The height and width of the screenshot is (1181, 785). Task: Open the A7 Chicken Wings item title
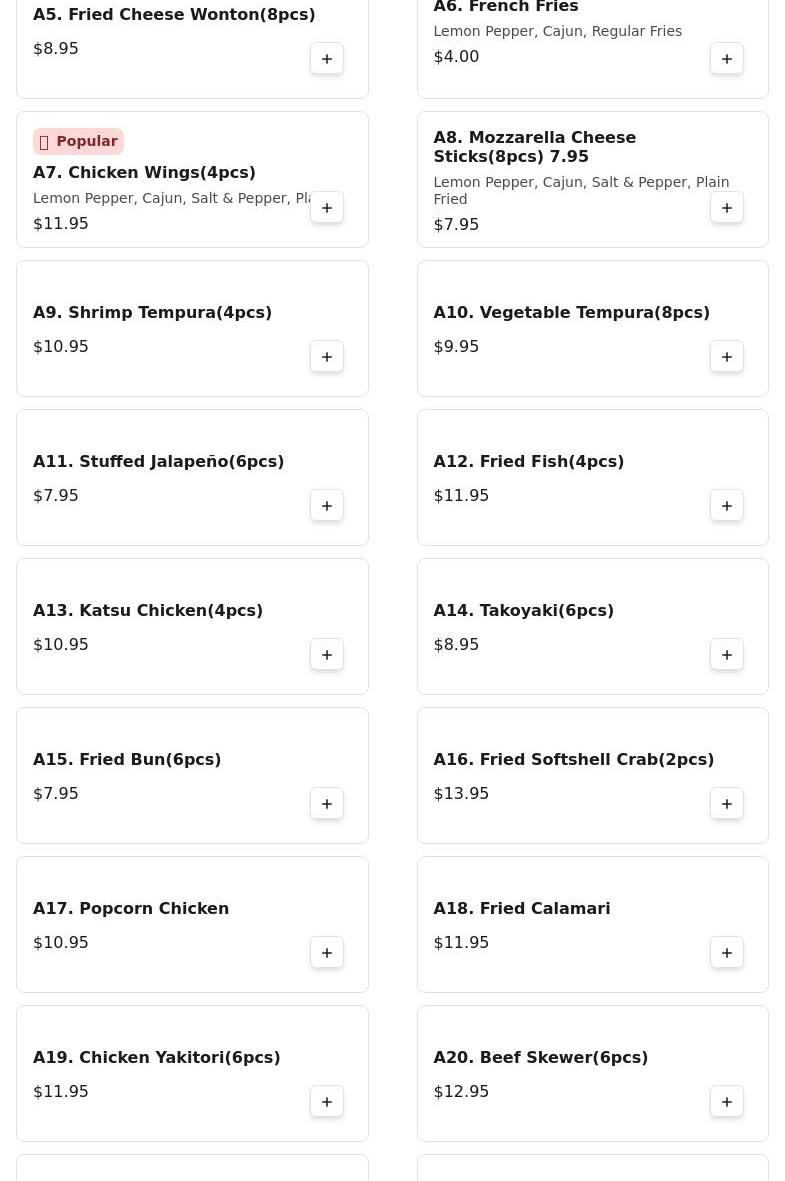coord(144,173)
